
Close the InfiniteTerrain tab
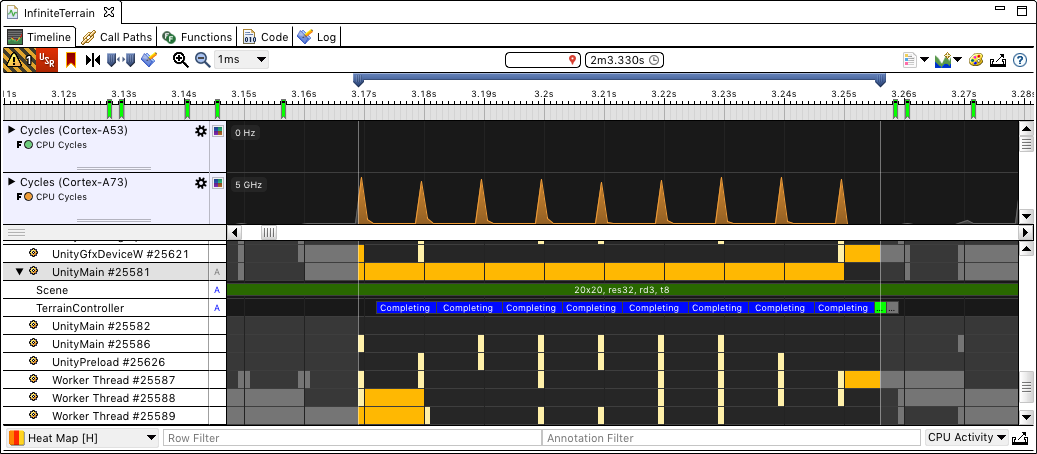click(x=110, y=13)
